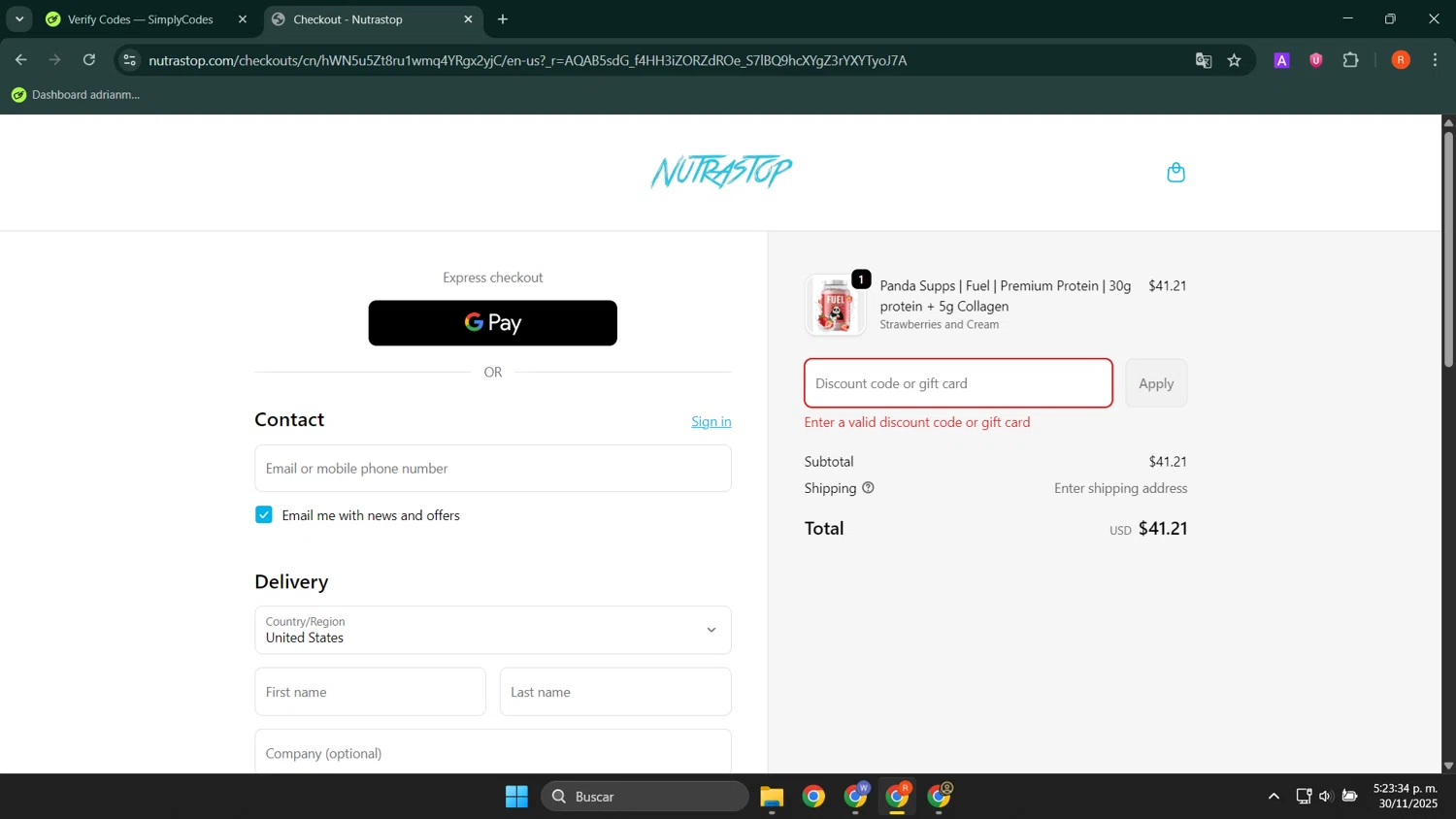The image size is (1456, 819).
Task: Click the address bar URL
Action: click(527, 60)
